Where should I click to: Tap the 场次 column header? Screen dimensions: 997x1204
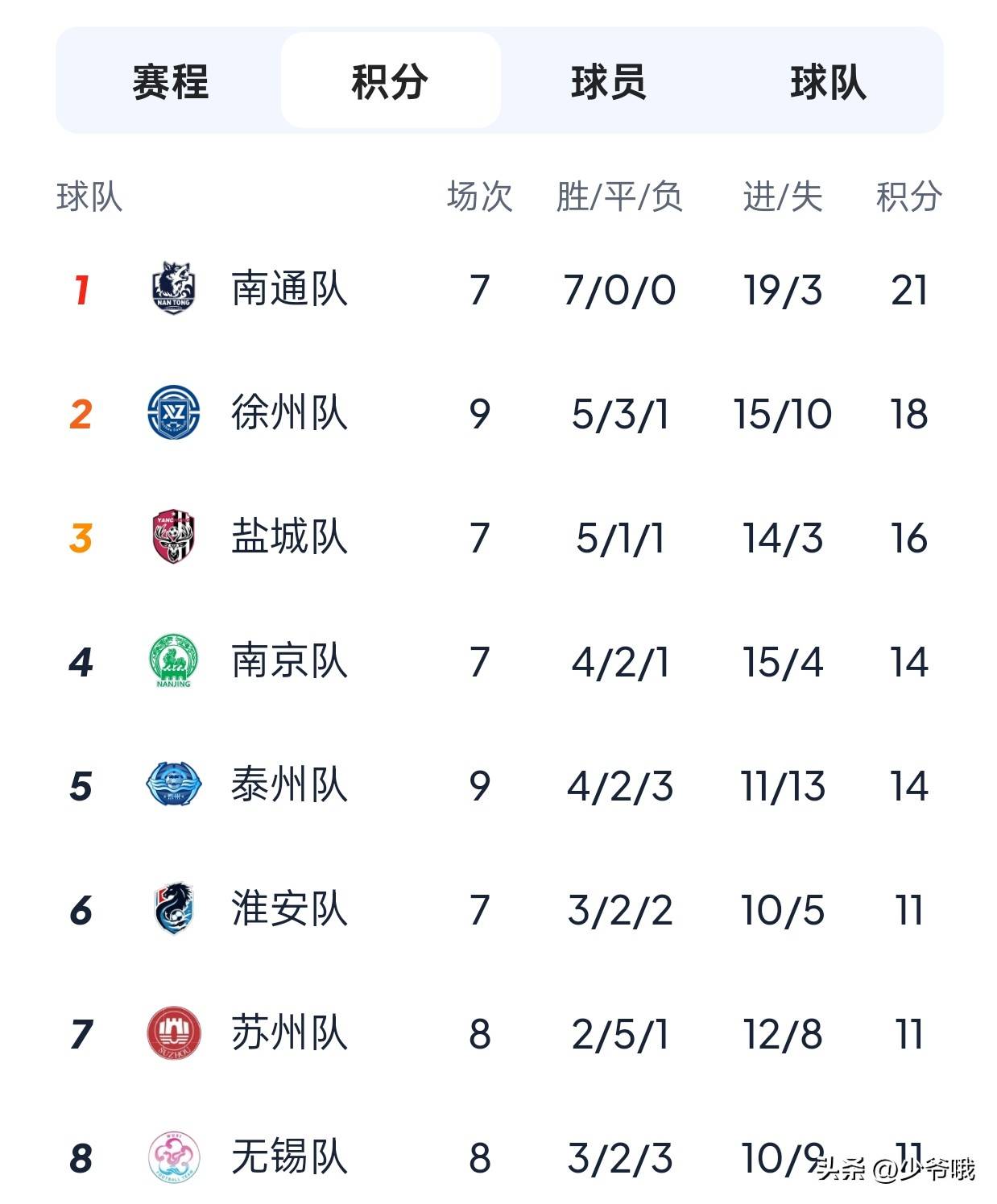pos(480,197)
